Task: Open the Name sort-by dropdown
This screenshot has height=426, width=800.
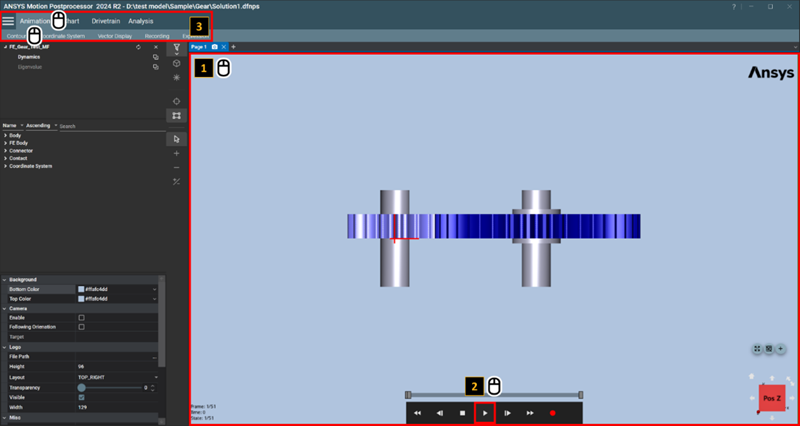Action: [13, 126]
